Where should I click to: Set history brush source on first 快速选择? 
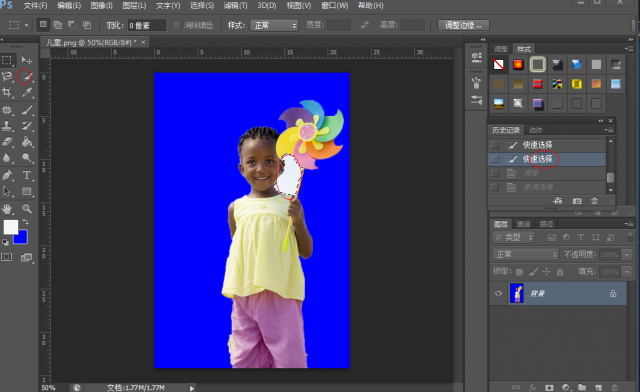(x=495, y=145)
